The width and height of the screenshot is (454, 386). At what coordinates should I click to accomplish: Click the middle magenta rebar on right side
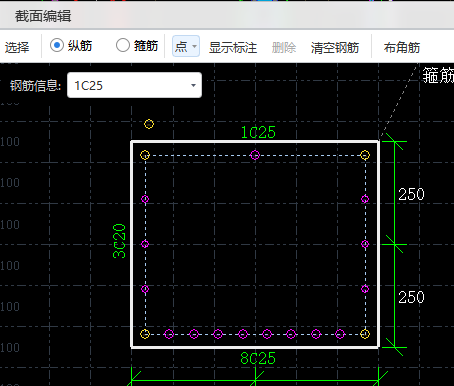(x=365, y=244)
